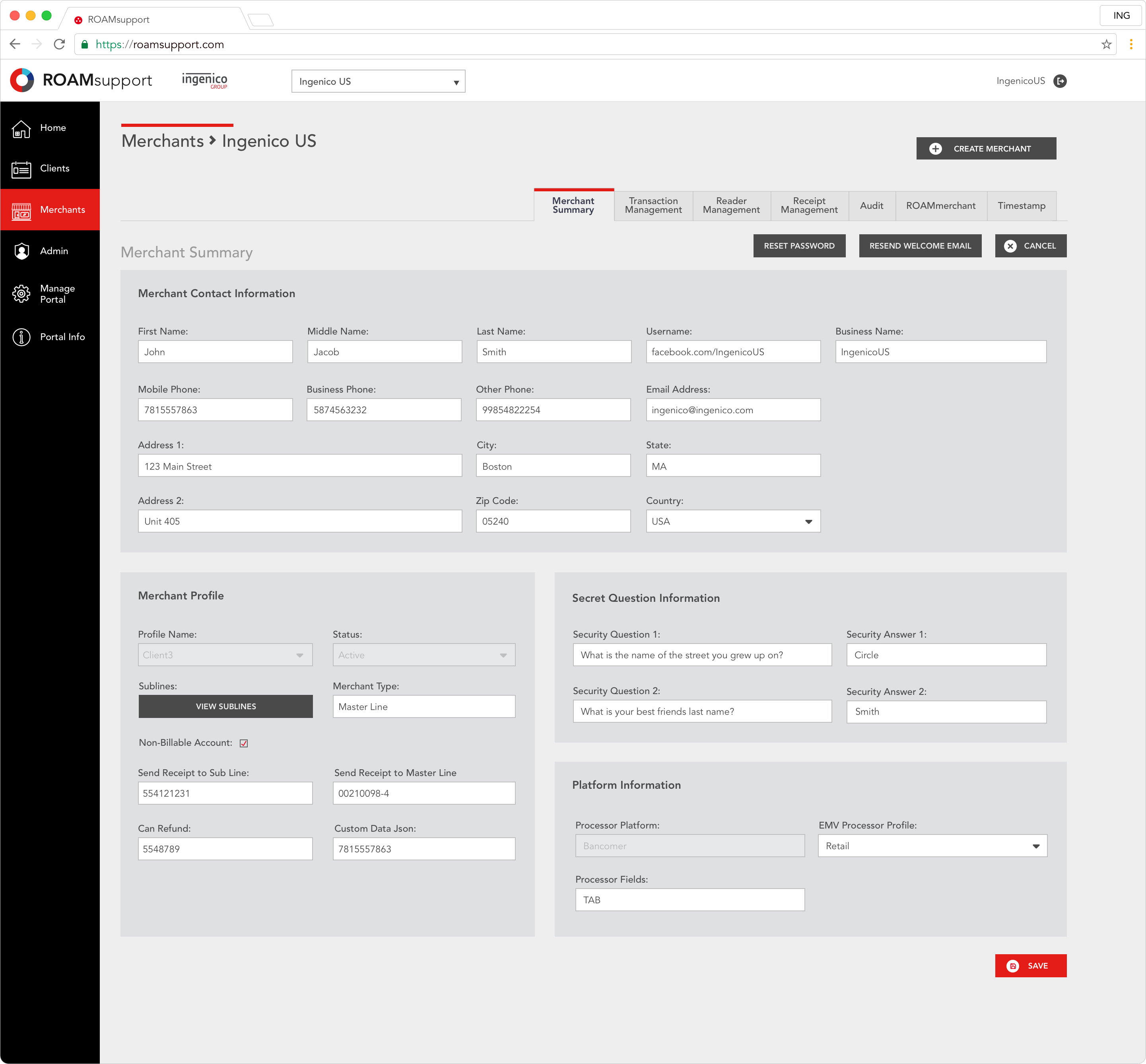
Task: Click the Email Address field
Action: [733, 410]
